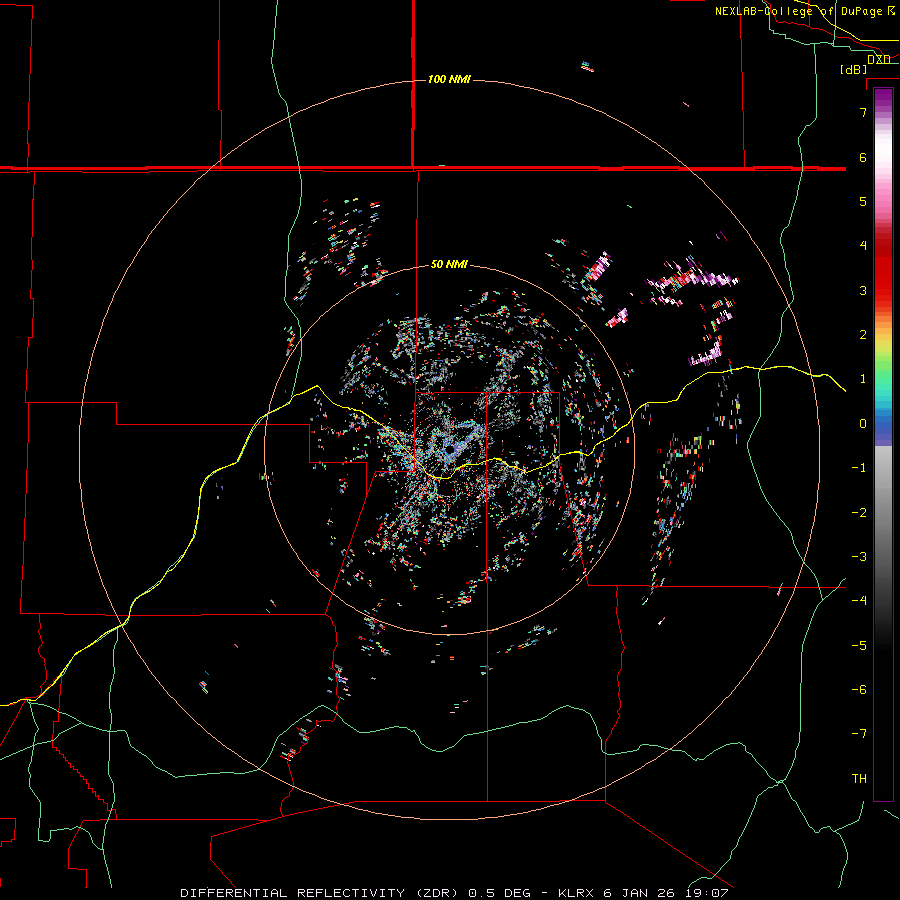
Task: Click the radar site dot at the ring center
Action: tap(449, 449)
